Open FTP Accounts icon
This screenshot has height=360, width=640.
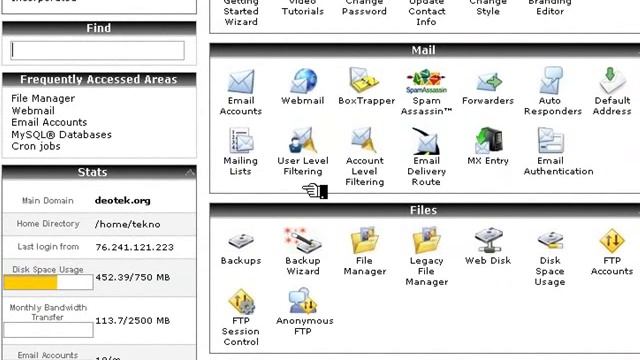click(612, 241)
